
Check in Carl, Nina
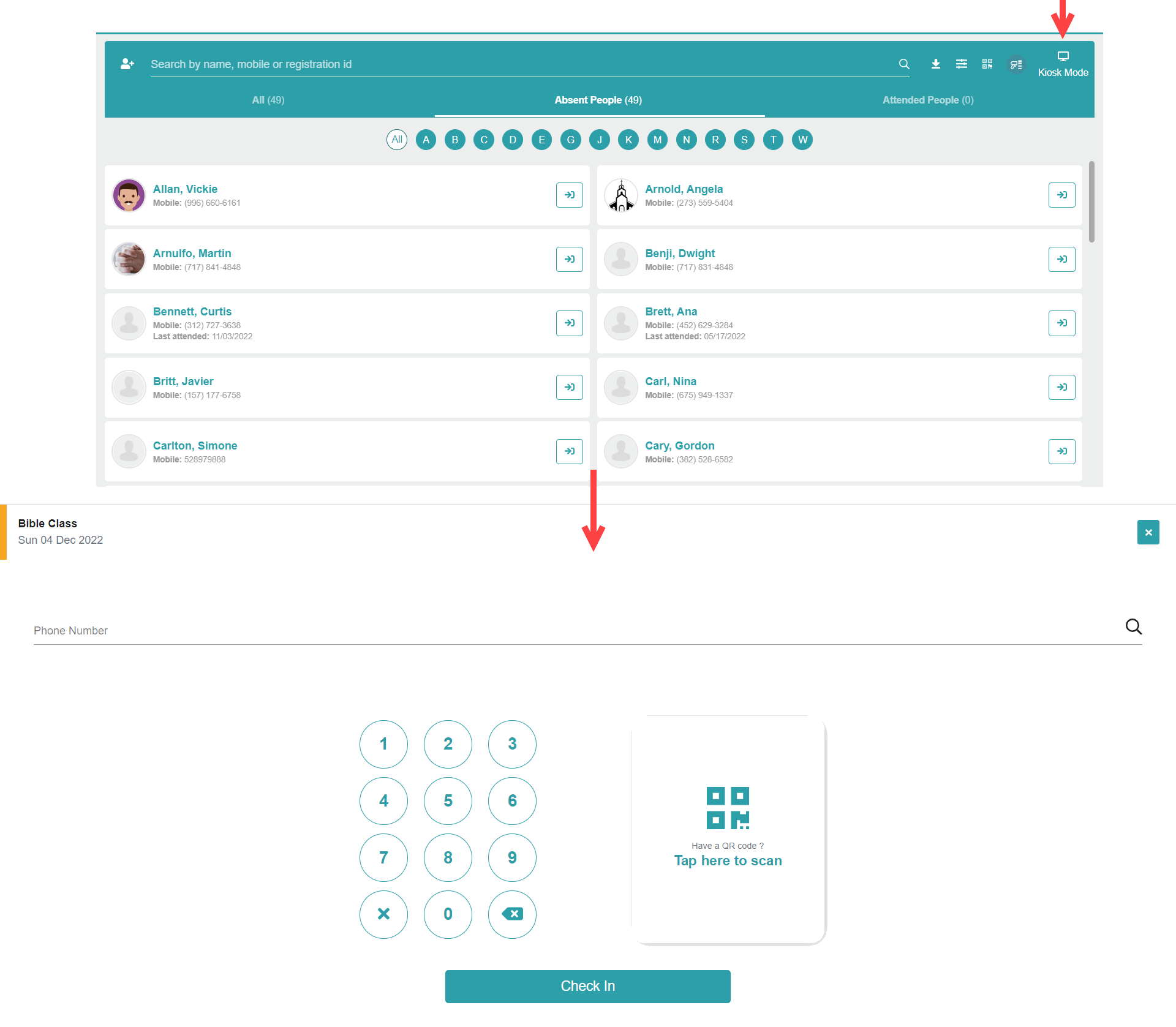[x=1062, y=387]
